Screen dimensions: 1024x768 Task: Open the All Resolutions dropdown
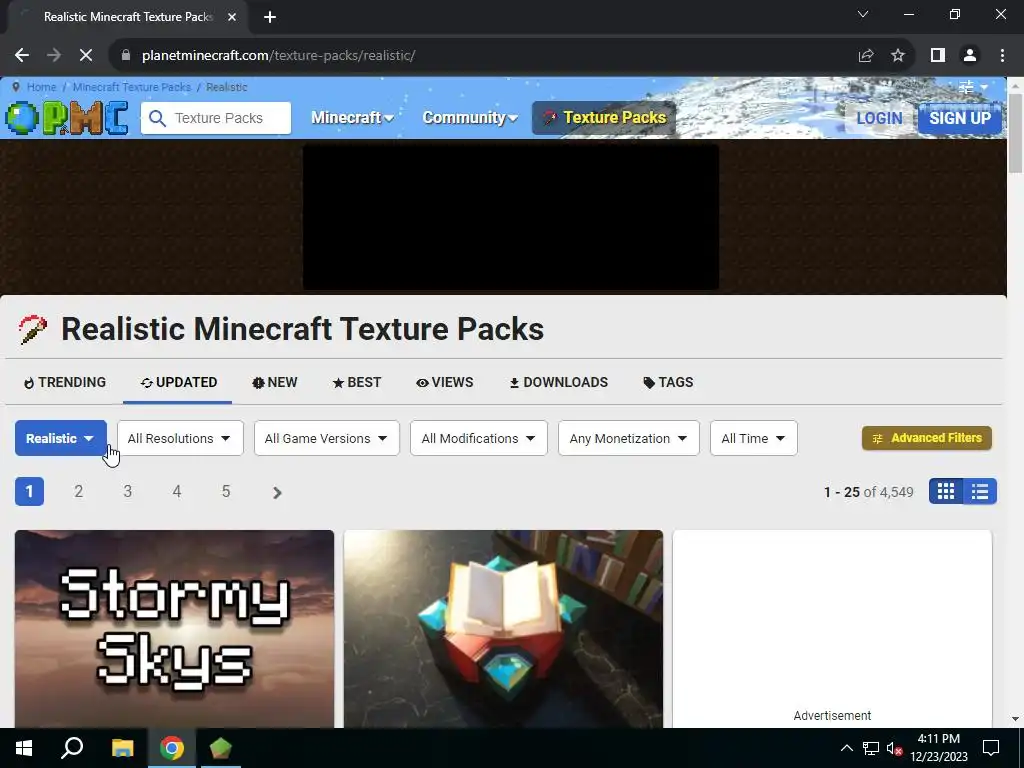180,438
